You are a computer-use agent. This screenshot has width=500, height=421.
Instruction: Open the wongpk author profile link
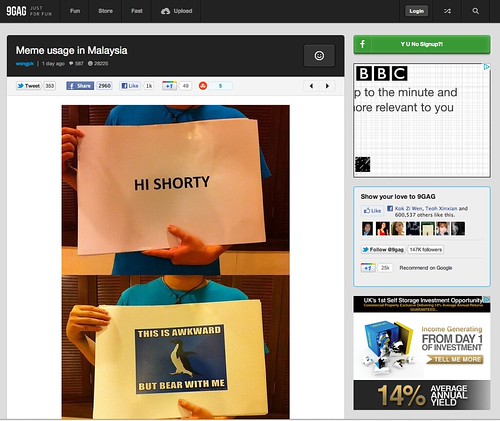pos(25,64)
